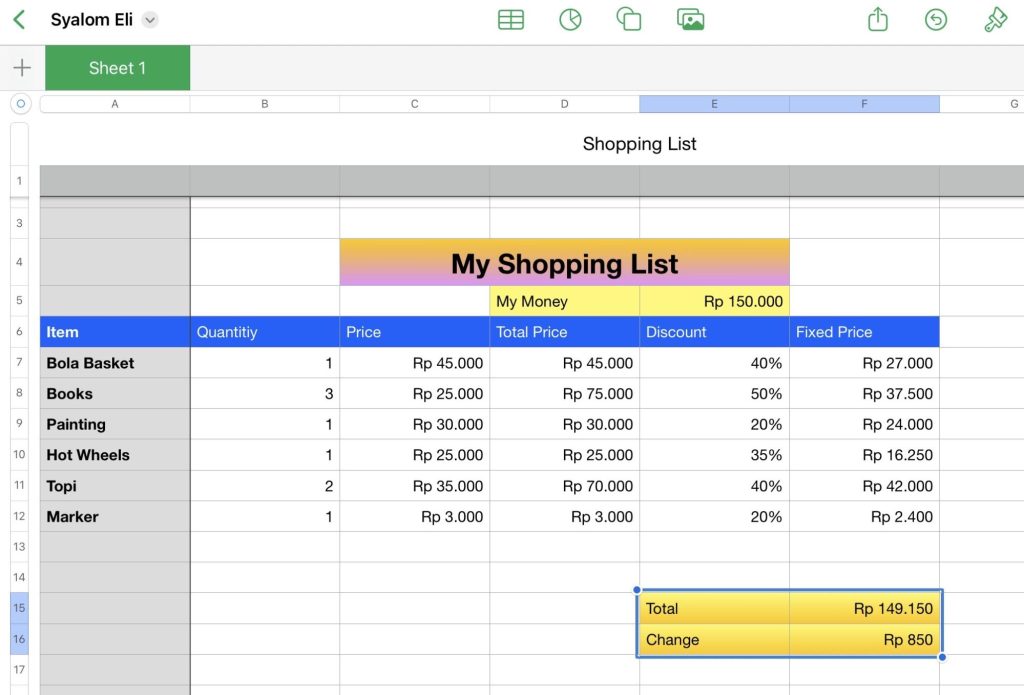This screenshot has width=1024, height=695.
Task: Select the My Shopping List title cell
Action: (564, 264)
